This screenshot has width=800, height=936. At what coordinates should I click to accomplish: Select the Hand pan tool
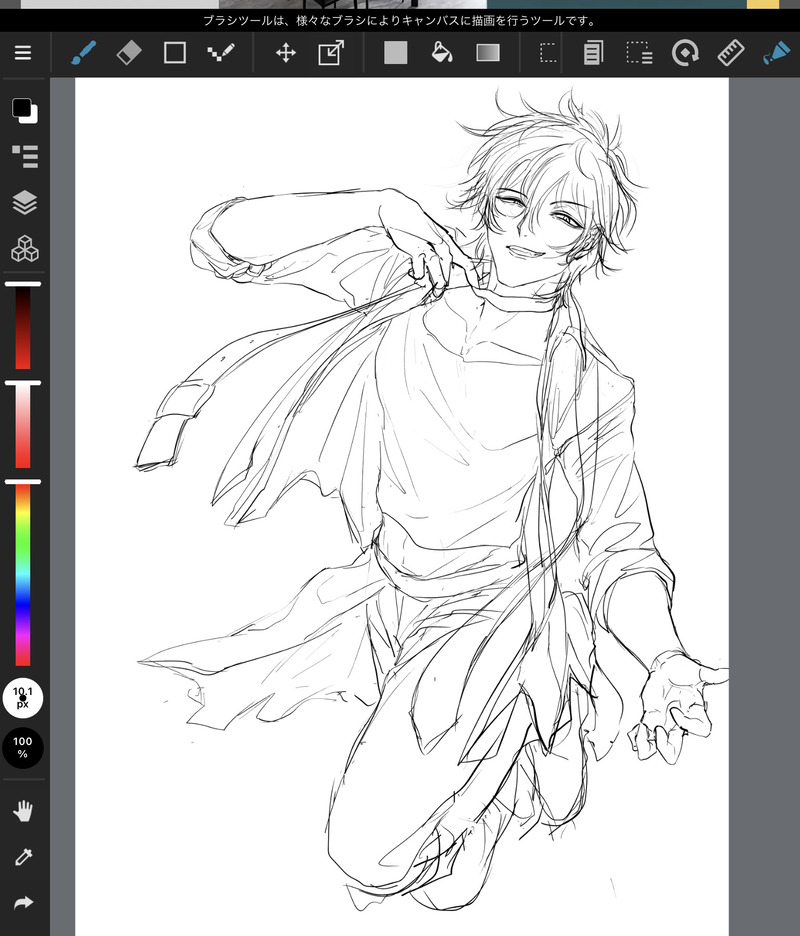pyautogui.click(x=23, y=811)
